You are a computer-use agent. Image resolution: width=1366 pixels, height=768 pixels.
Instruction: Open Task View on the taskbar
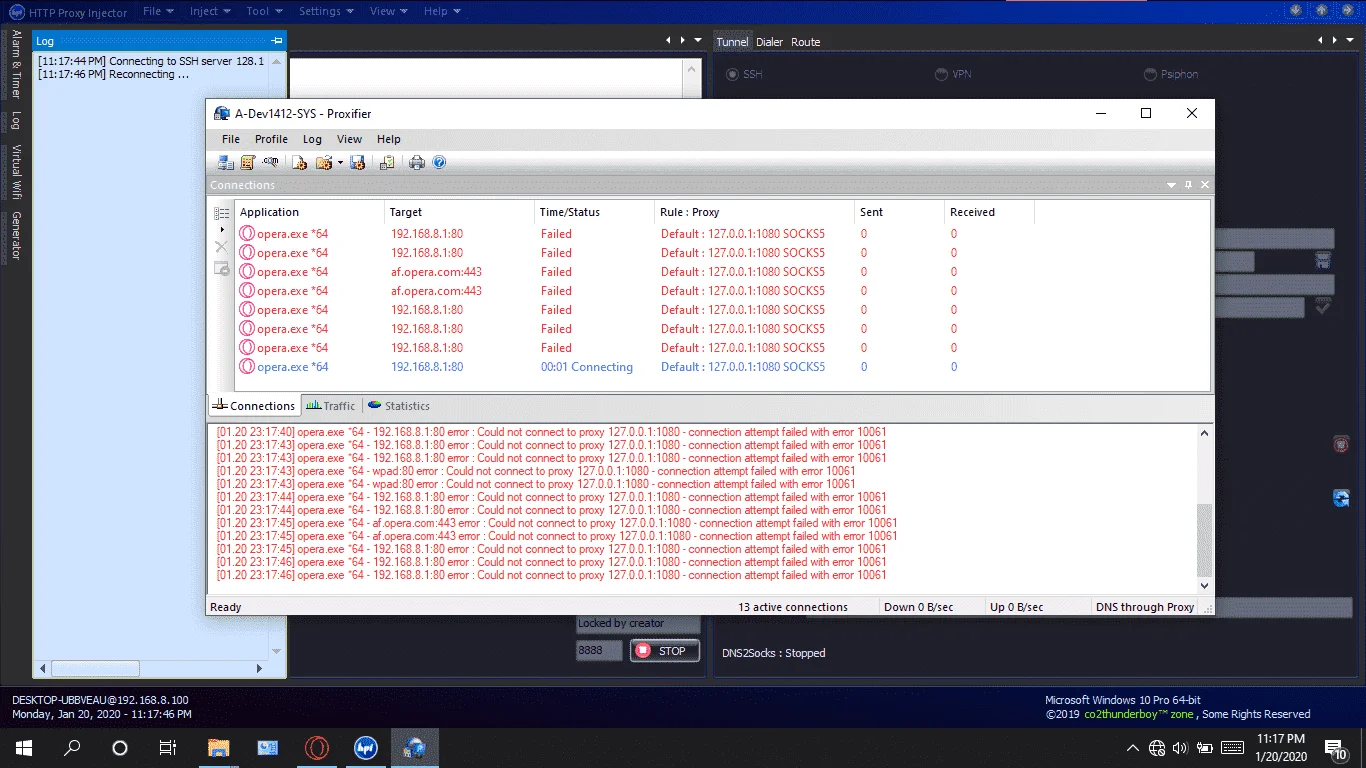point(168,748)
